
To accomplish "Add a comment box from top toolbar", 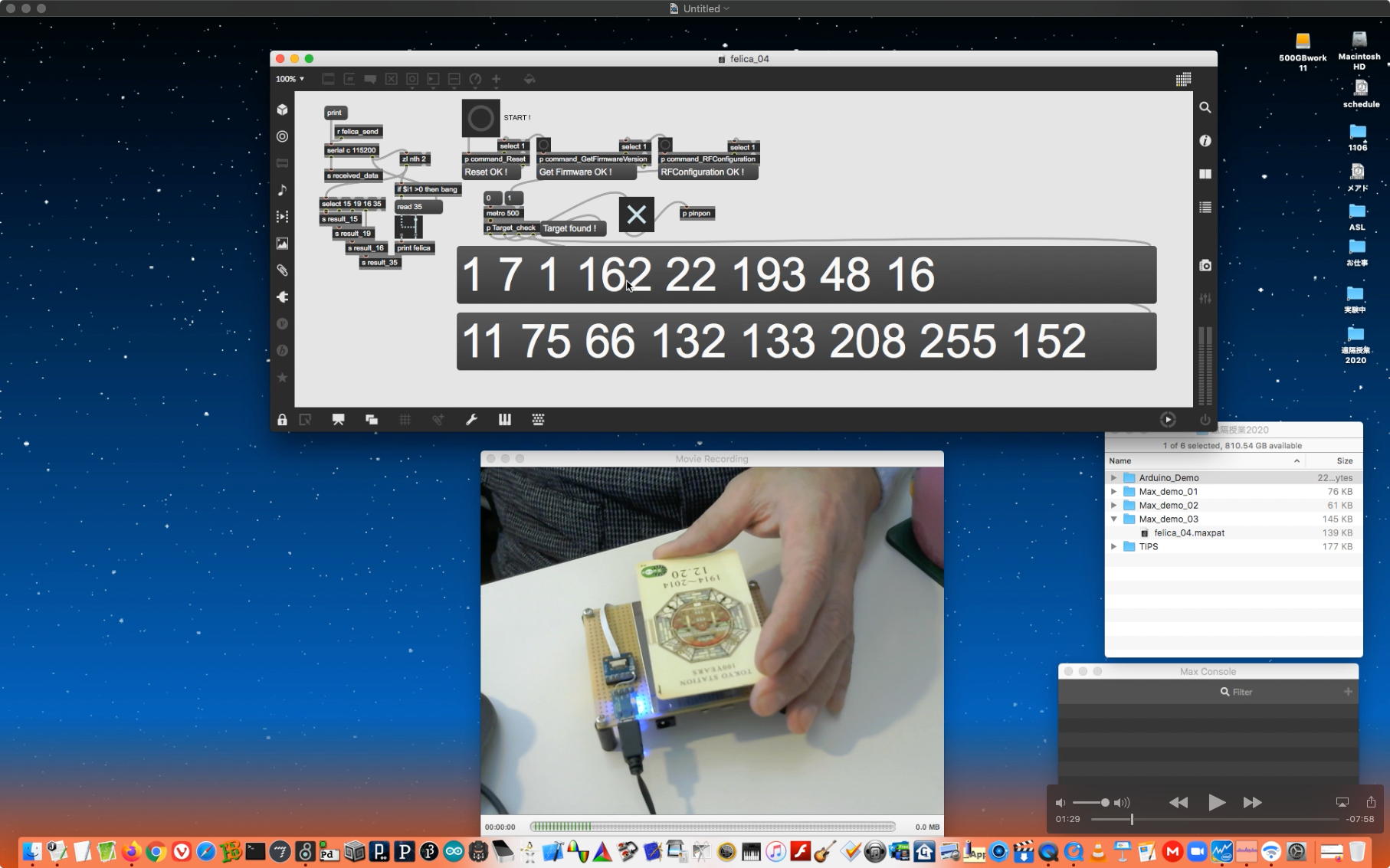I will click(x=370, y=79).
